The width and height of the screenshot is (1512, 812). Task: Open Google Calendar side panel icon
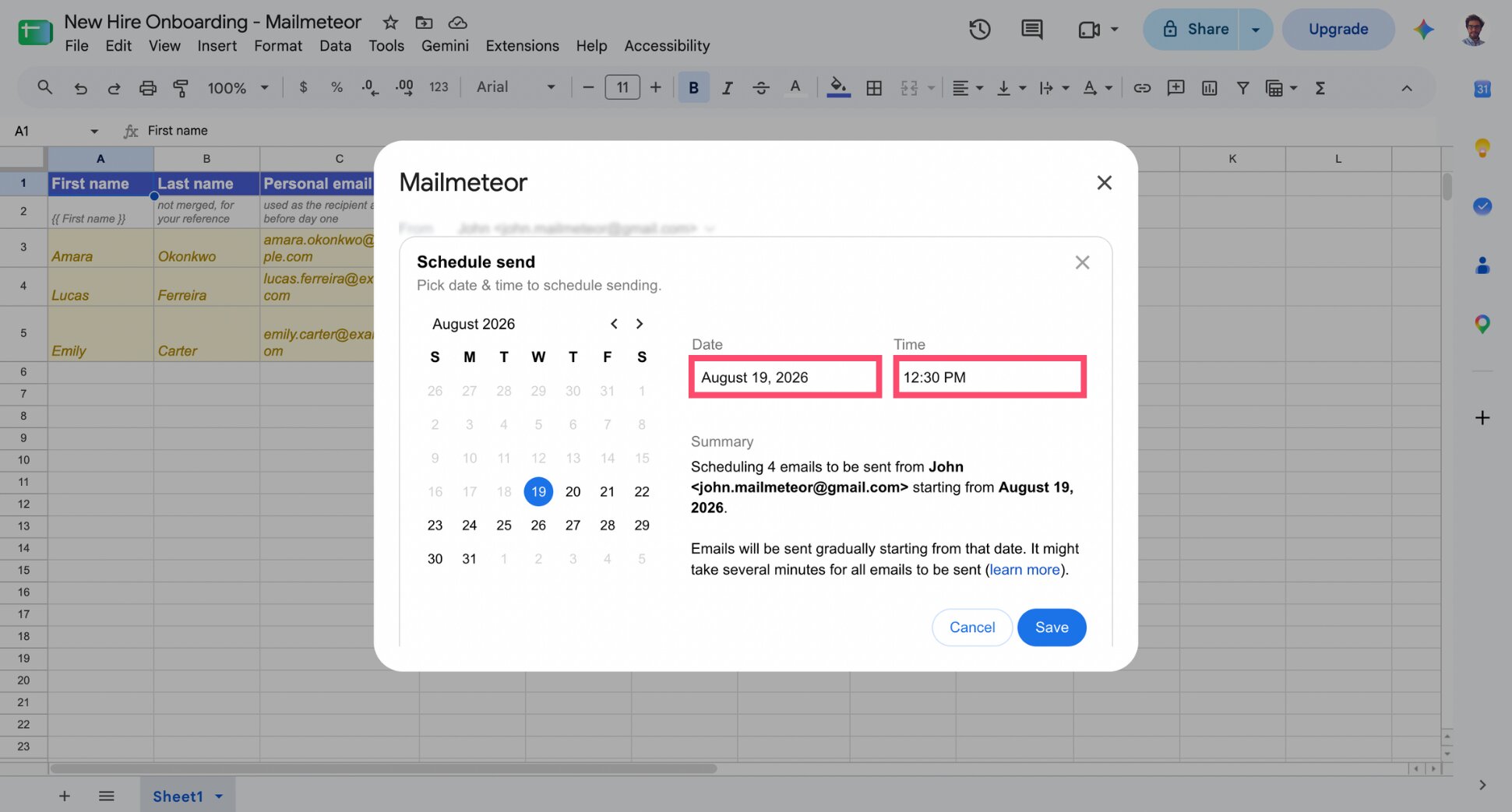pos(1482,89)
